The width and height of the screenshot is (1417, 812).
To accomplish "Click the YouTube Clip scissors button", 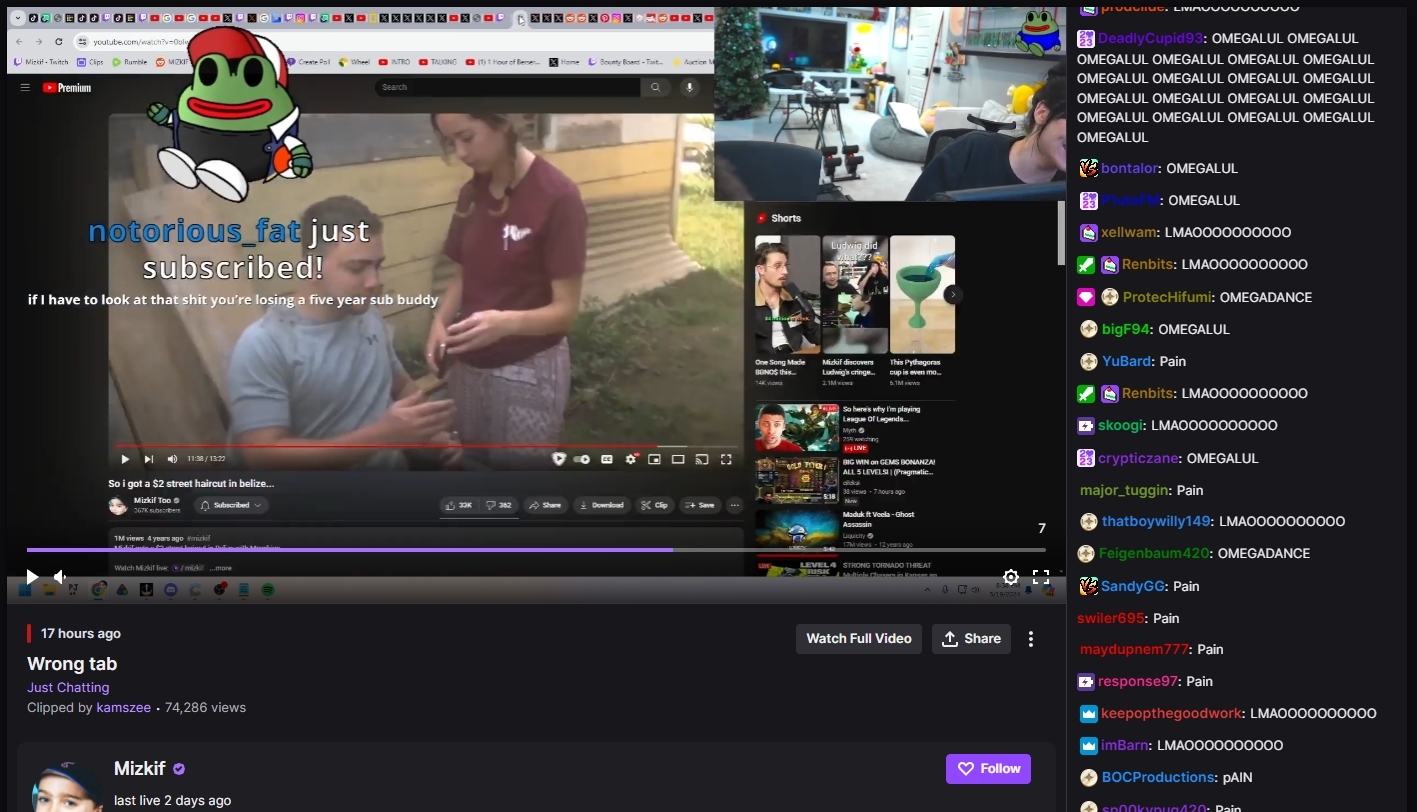I will 654,505.
